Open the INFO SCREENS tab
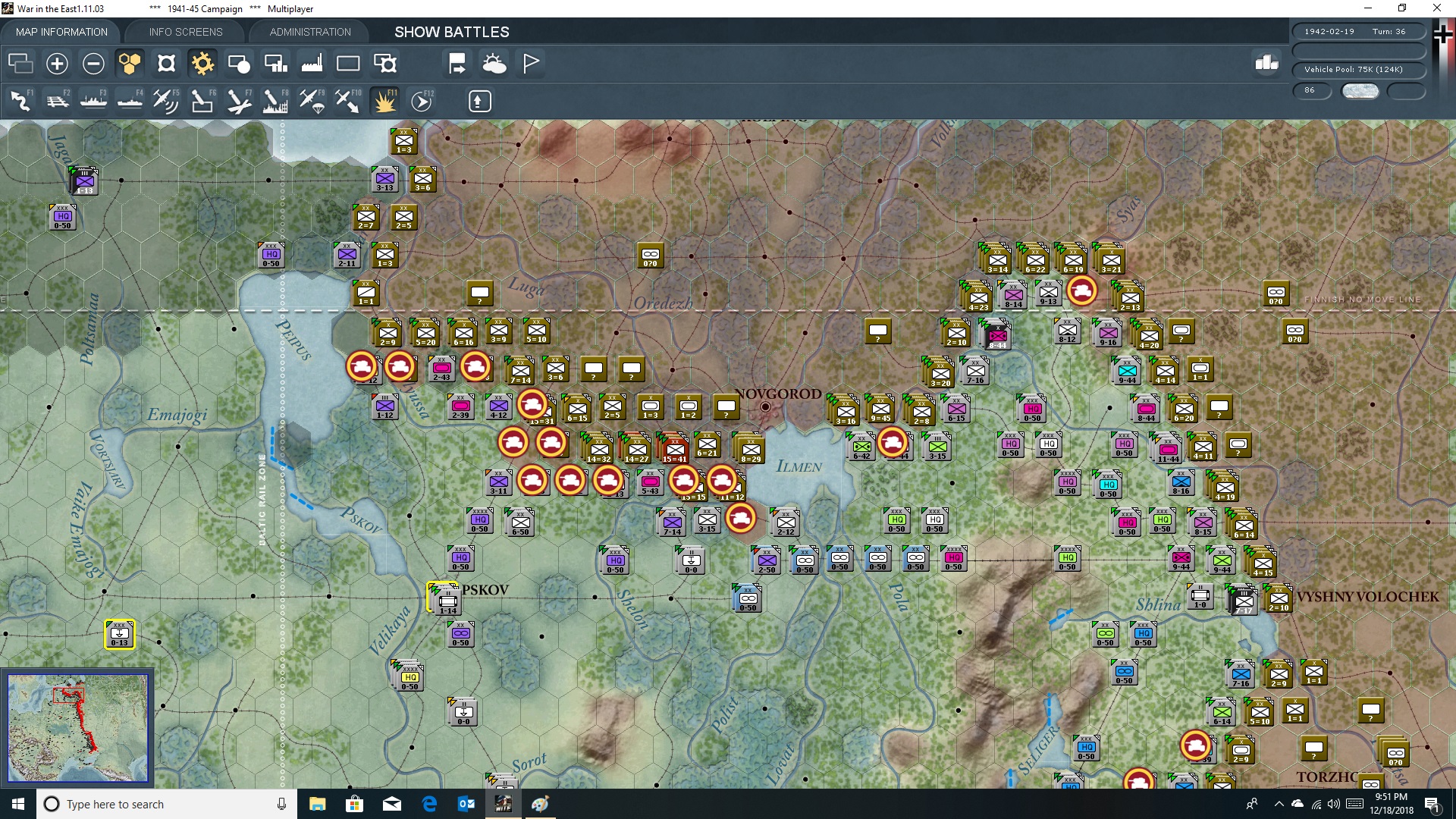 (x=186, y=32)
